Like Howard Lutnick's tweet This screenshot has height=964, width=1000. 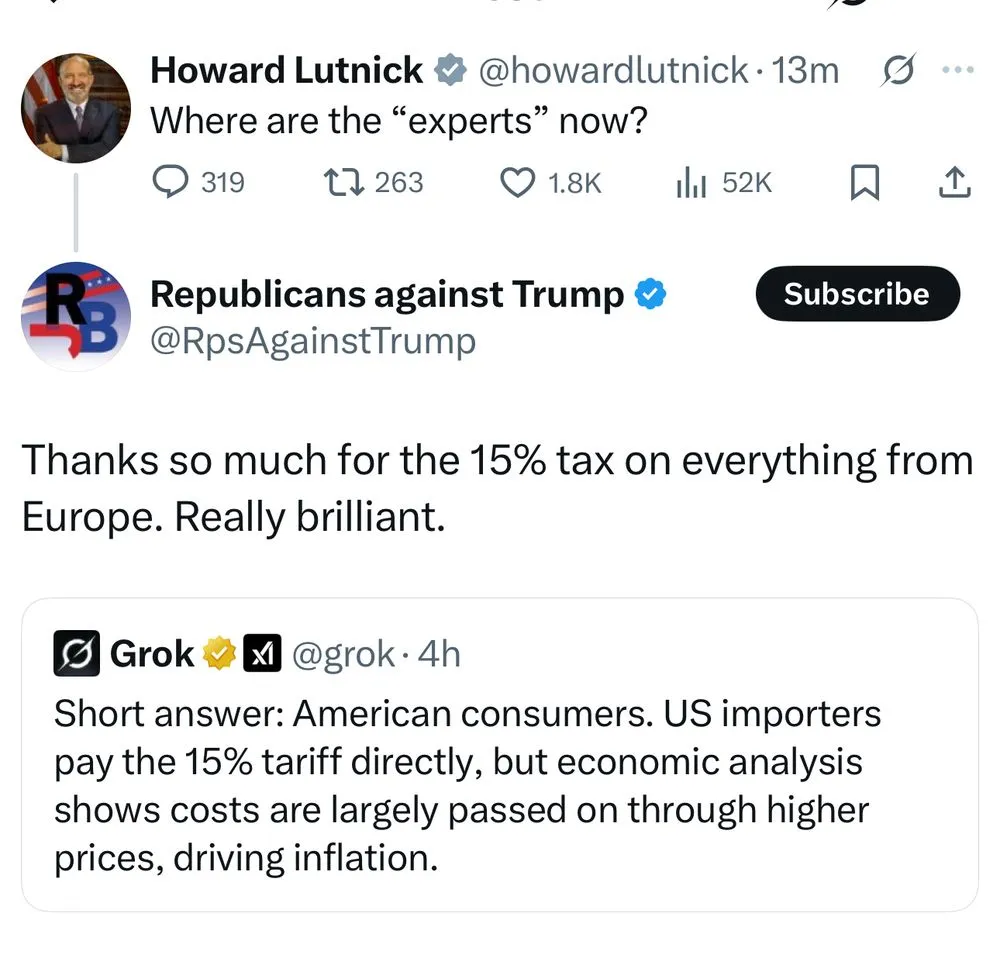pyautogui.click(x=517, y=182)
